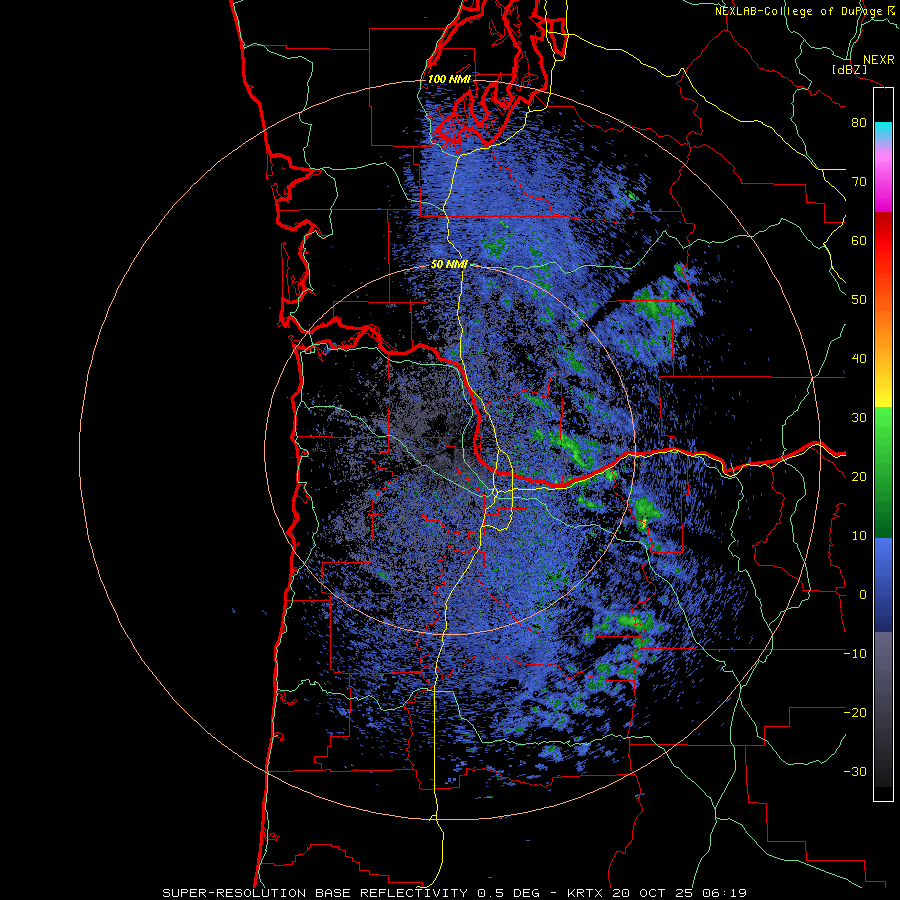Viewport: 900px width, 900px height.
Task: Click the 100 NMI range ring label
Action: click(x=449, y=79)
